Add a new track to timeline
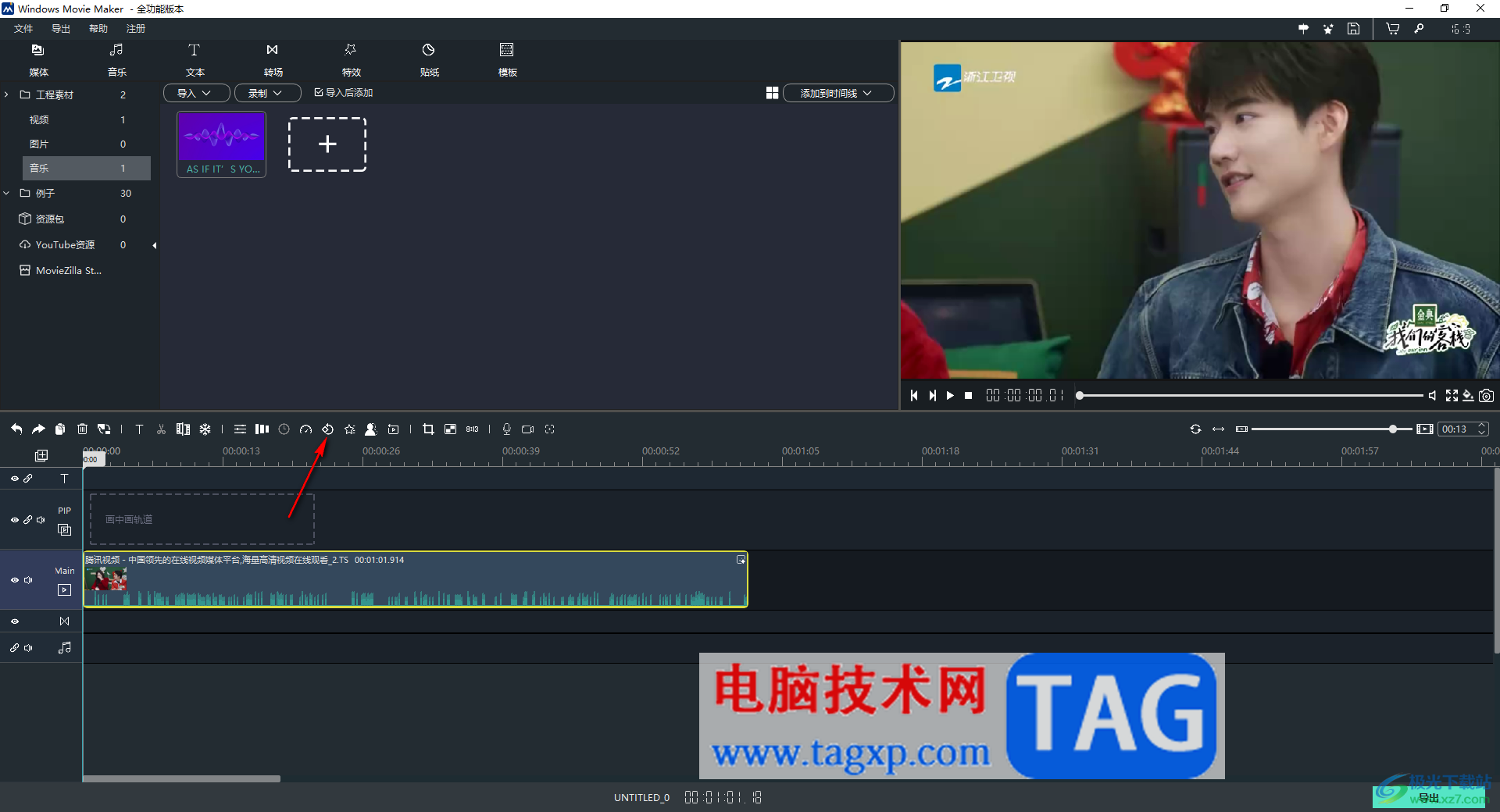Screen dimensions: 1500x812 [x=41, y=455]
